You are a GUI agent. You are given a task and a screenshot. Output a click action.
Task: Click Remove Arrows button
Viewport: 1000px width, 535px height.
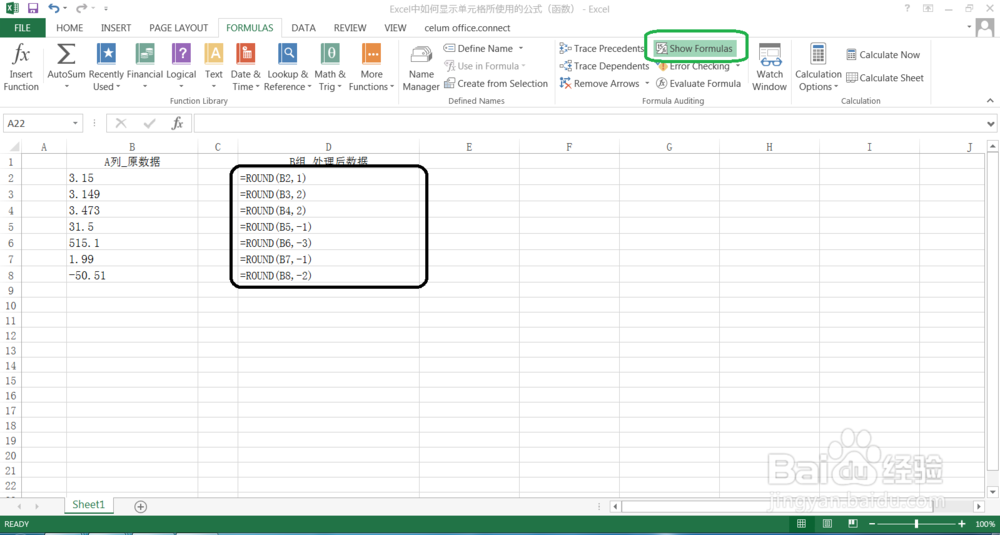pyautogui.click(x=599, y=84)
